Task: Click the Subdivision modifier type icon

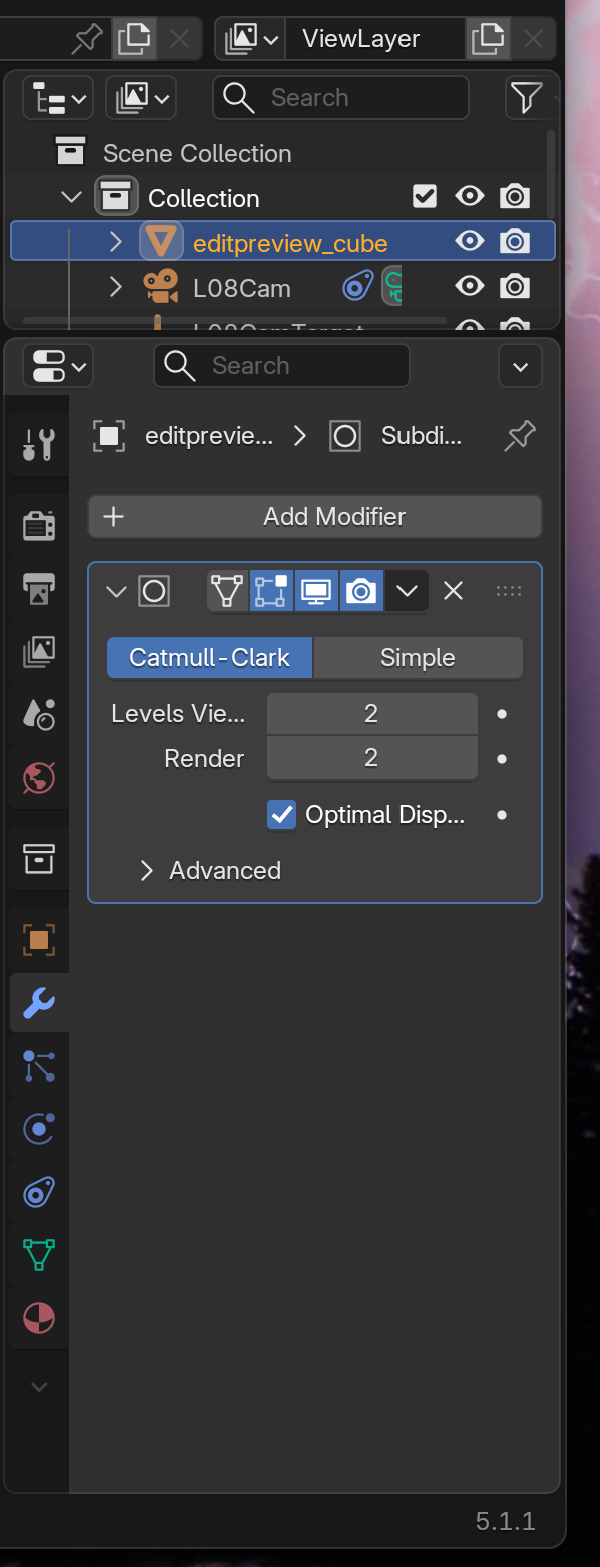Action: [x=154, y=591]
